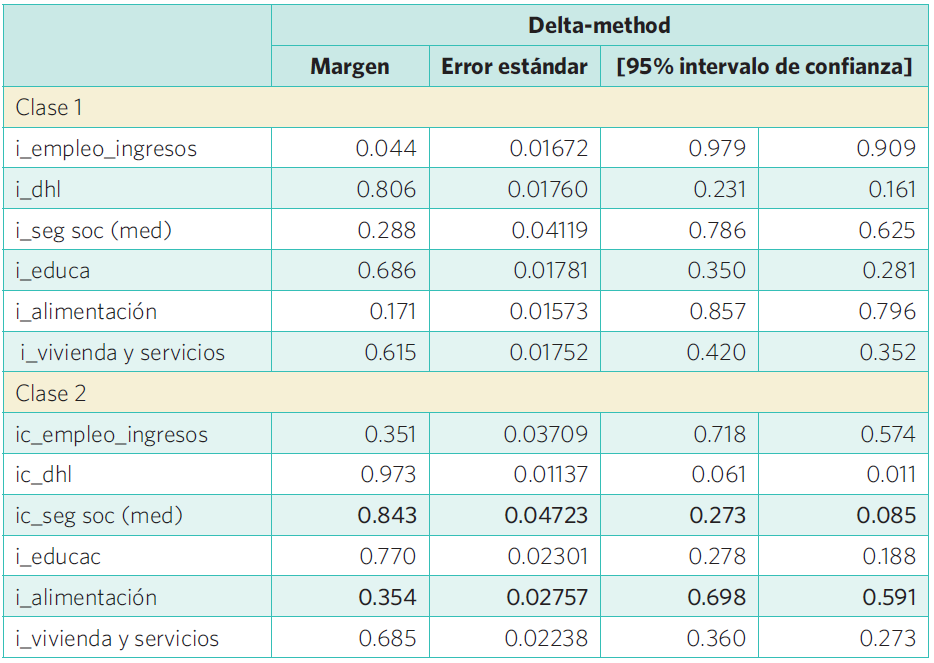Select the Margen column header

[349, 67]
